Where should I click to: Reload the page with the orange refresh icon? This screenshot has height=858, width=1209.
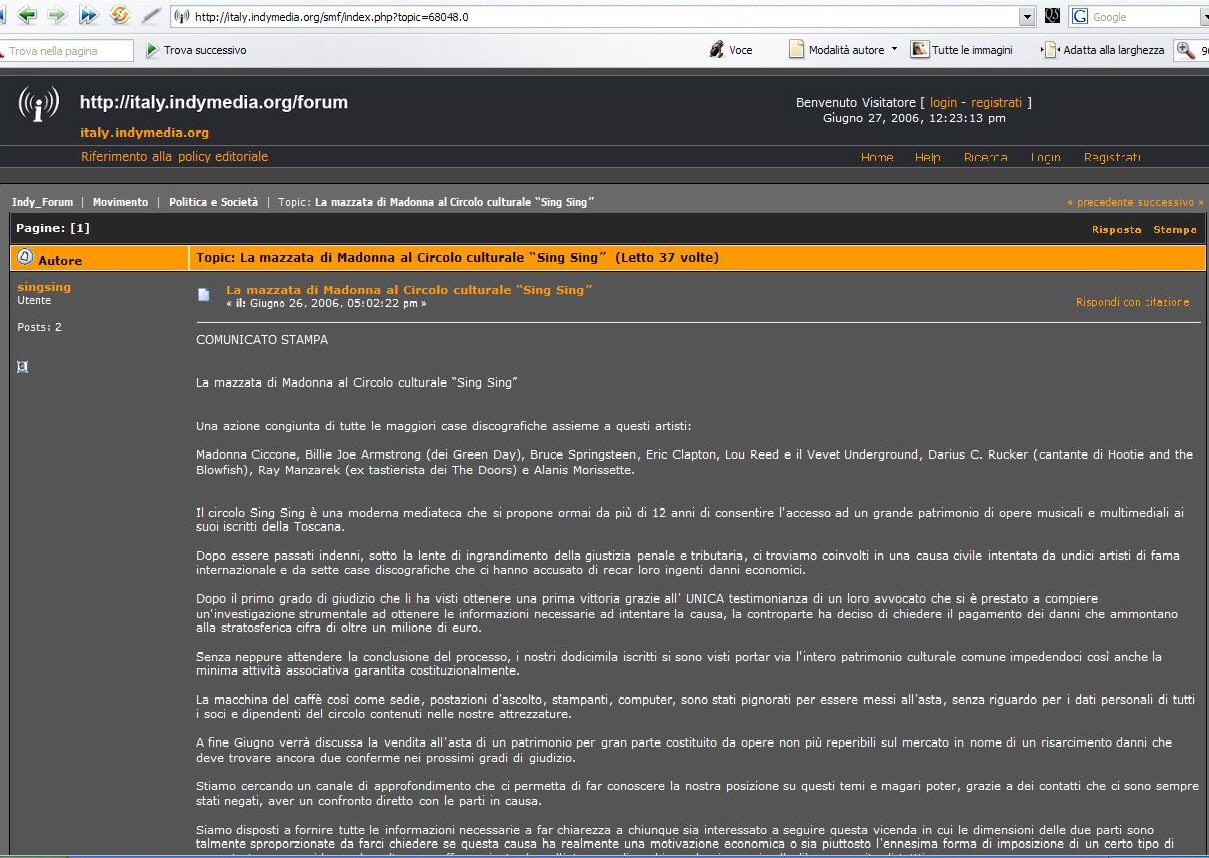[x=120, y=15]
